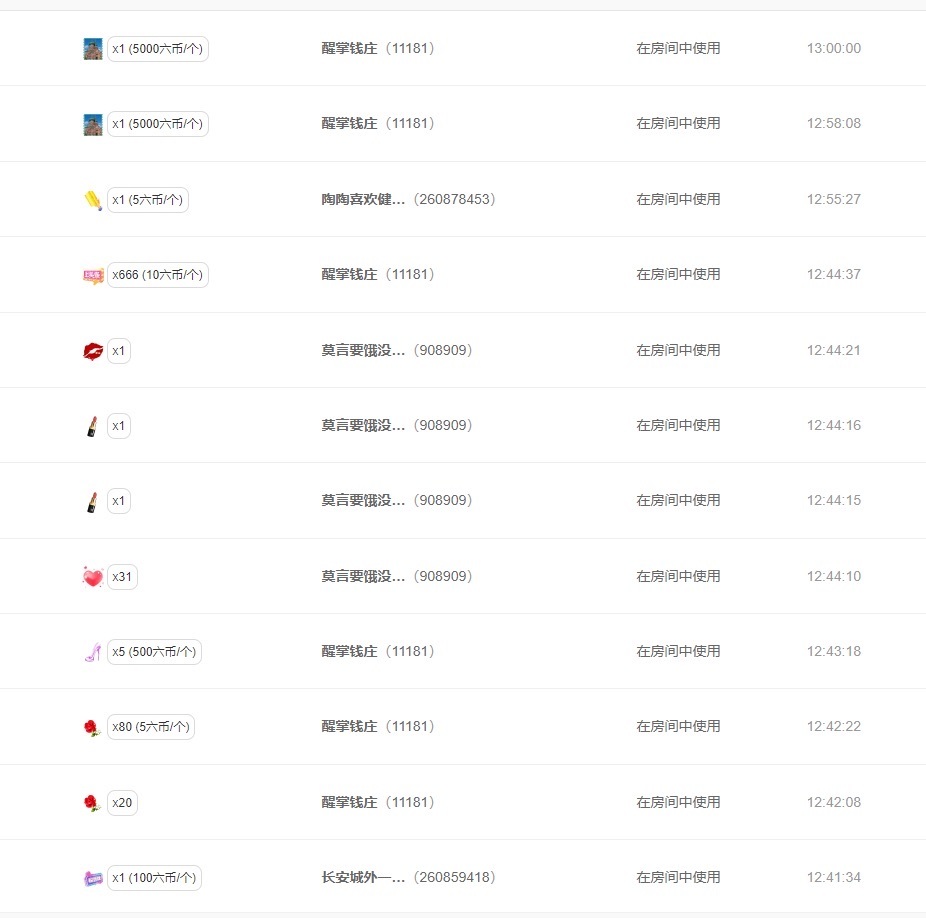Click the x31 quantity tag
This screenshot has width=926, height=918.
[x=122, y=577]
